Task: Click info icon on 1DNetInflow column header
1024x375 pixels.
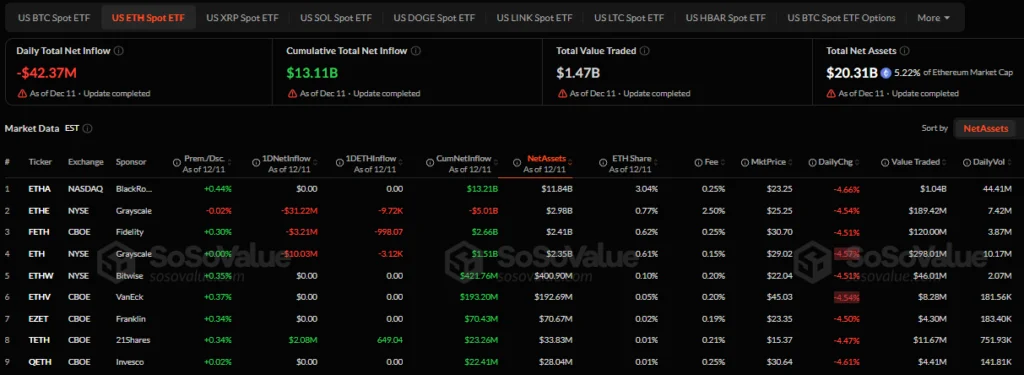Action: 257,162
